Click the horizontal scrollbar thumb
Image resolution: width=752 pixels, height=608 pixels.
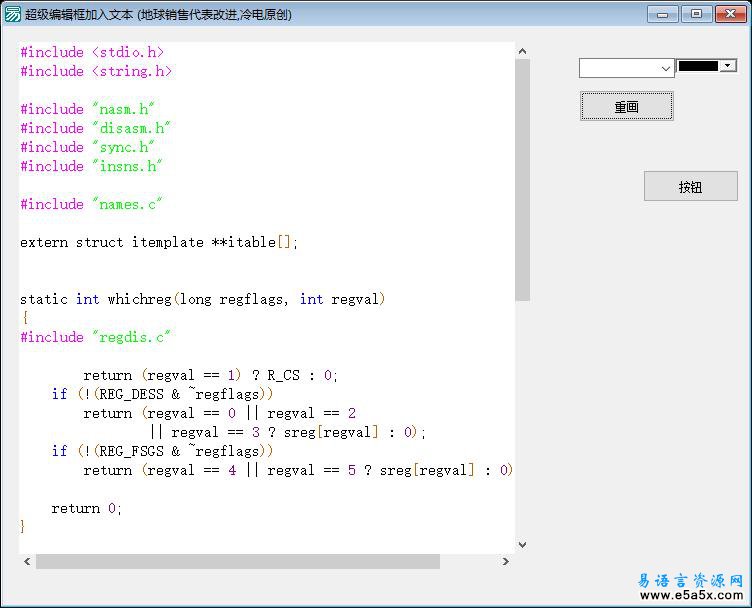(x=238, y=561)
